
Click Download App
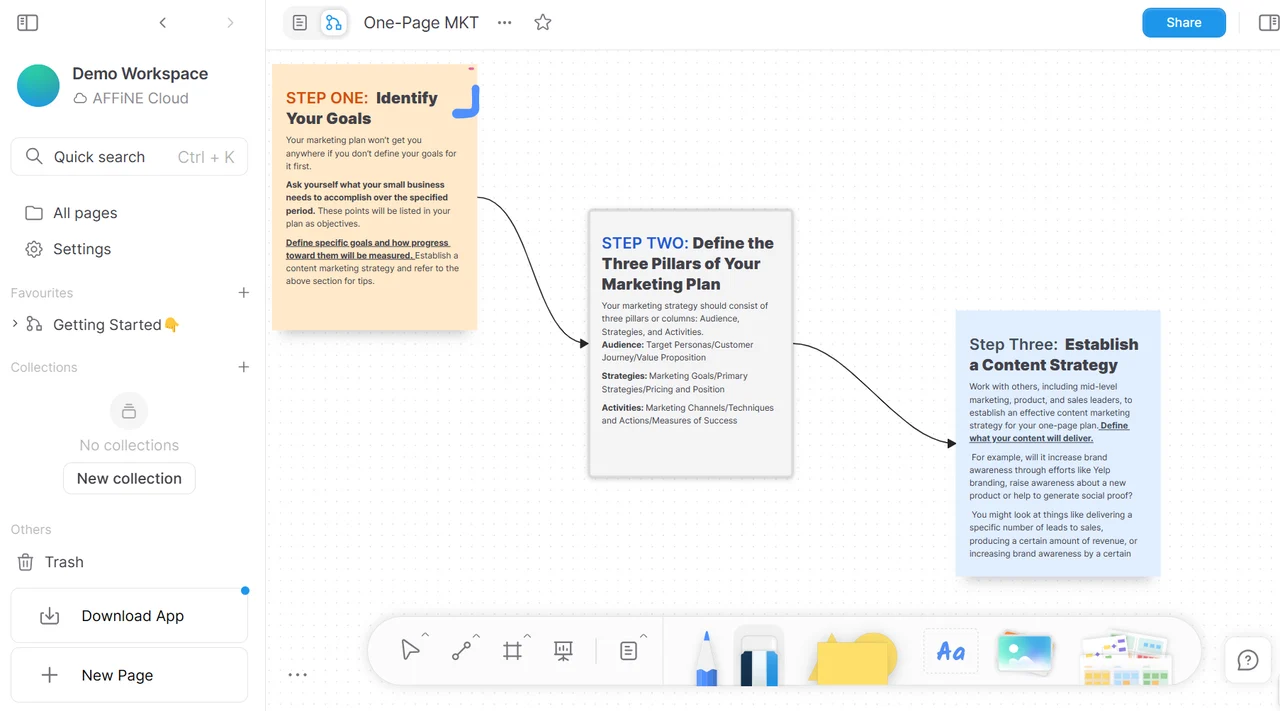(129, 616)
